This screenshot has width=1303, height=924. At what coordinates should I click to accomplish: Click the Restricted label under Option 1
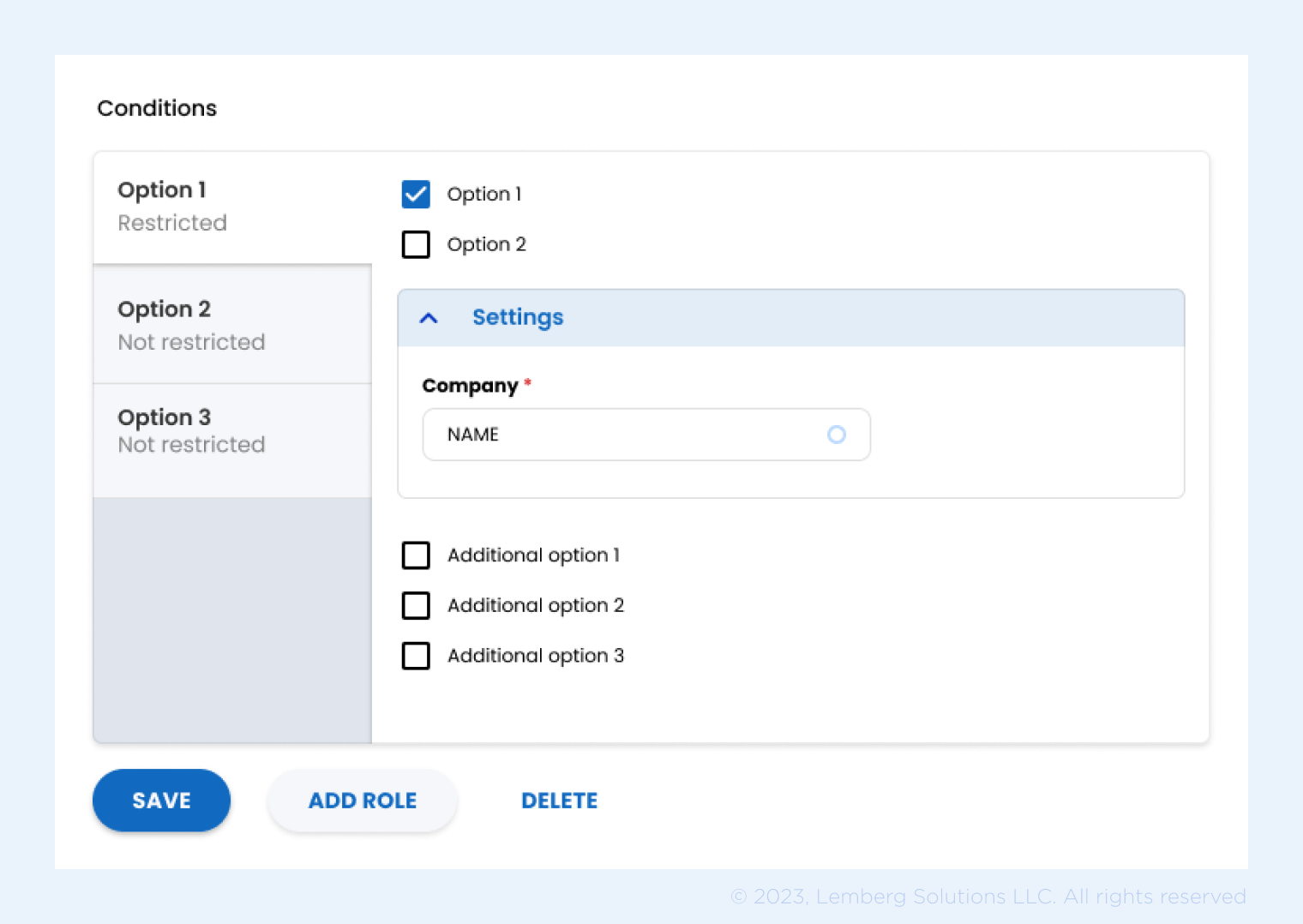tap(172, 222)
